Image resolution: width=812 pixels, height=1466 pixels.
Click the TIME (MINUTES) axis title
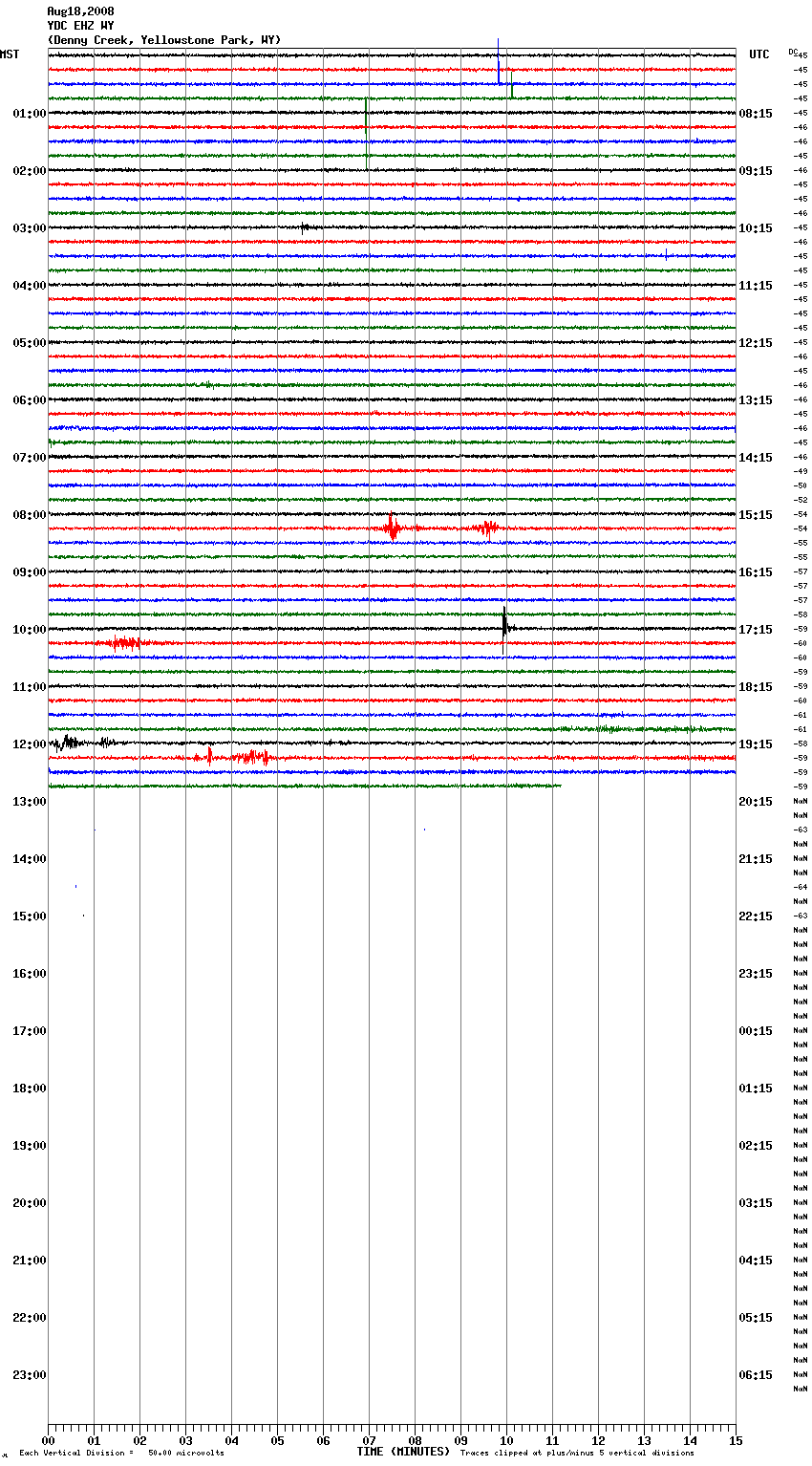403,1452
